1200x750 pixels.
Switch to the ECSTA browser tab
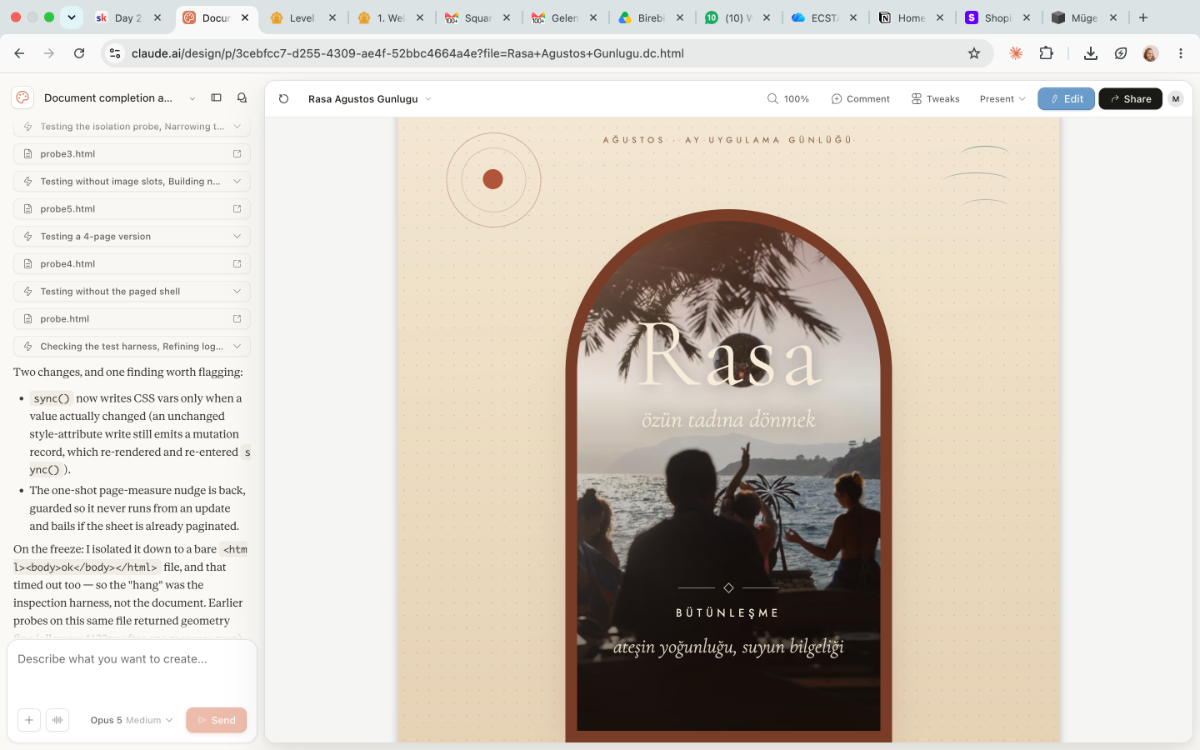tap(824, 18)
